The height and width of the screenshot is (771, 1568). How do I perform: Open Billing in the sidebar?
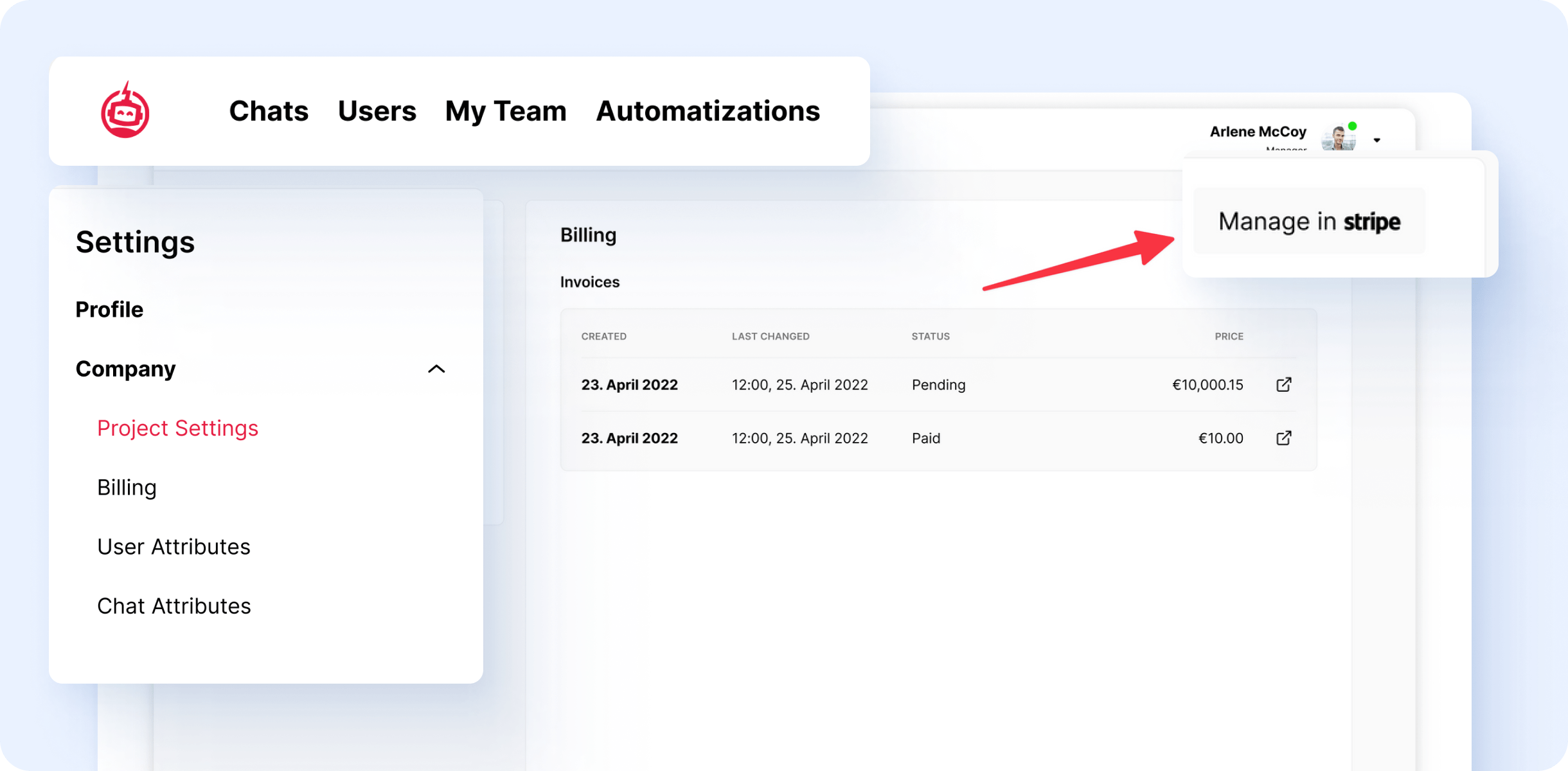(127, 488)
